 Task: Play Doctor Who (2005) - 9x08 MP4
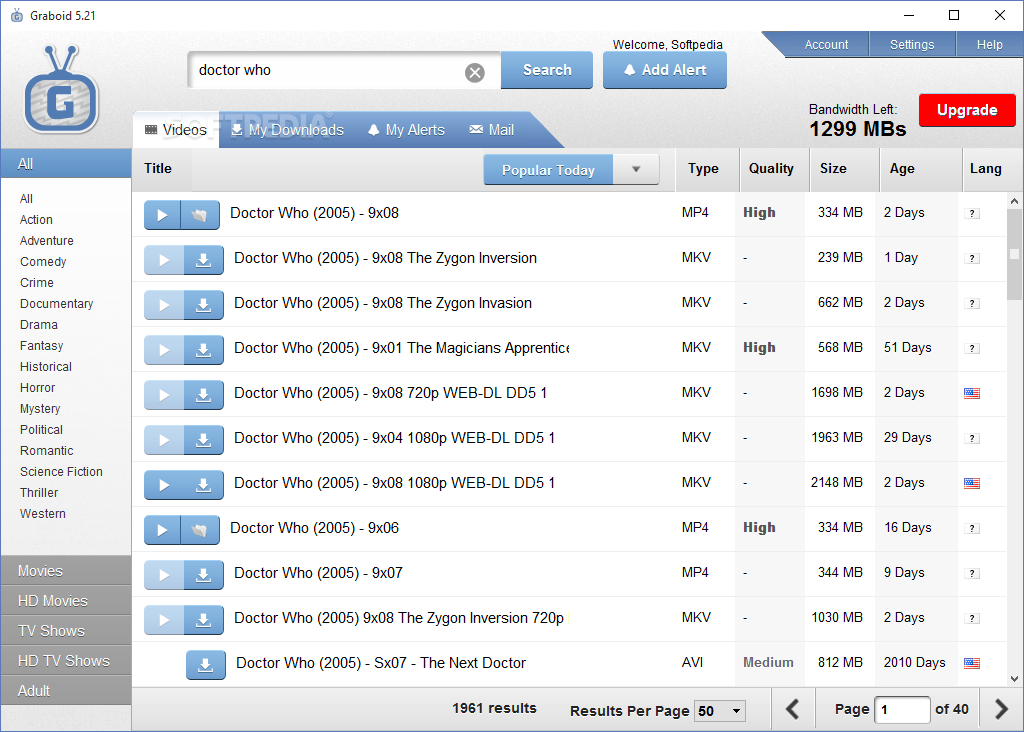[x=162, y=215]
